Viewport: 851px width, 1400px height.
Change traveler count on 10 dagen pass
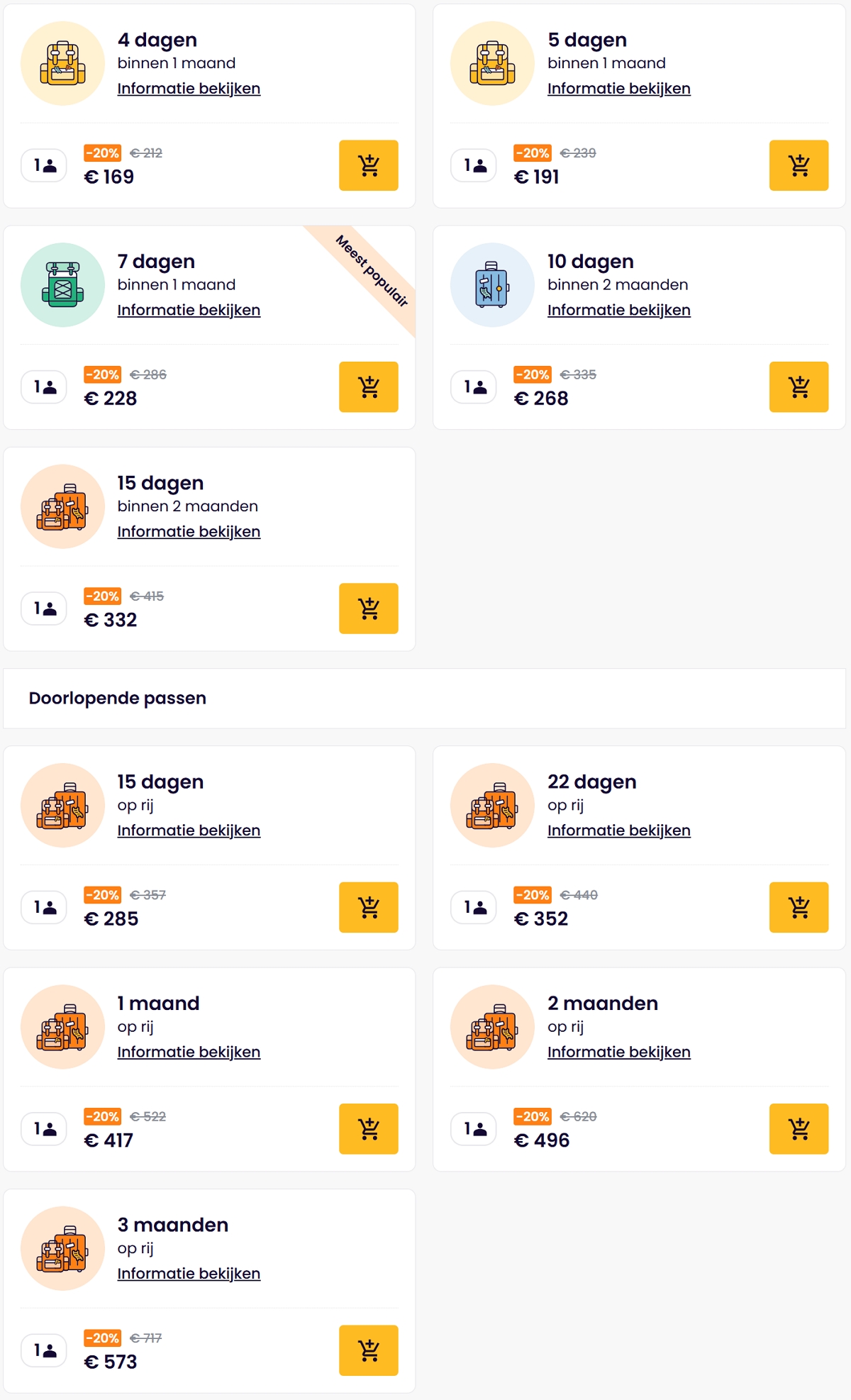pos(474,387)
